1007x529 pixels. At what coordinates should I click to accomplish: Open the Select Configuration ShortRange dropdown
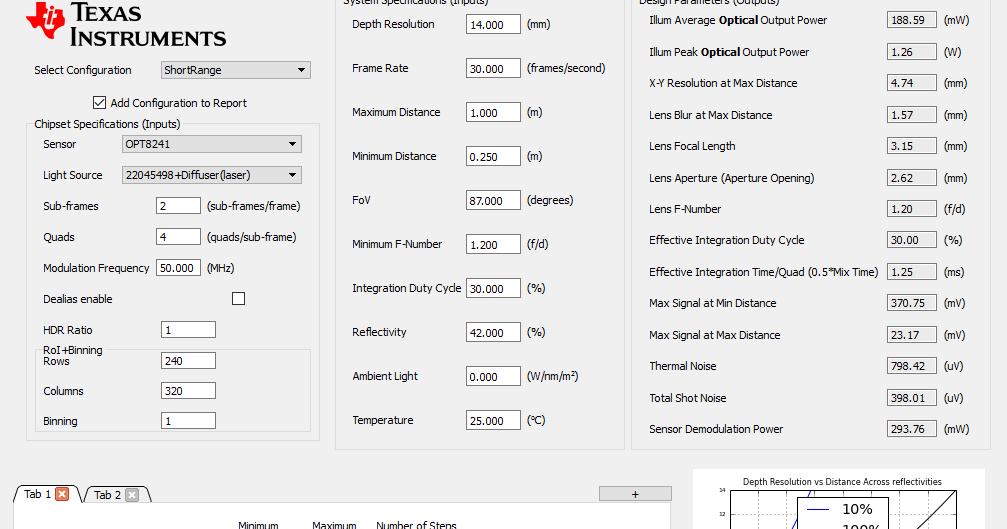point(236,70)
